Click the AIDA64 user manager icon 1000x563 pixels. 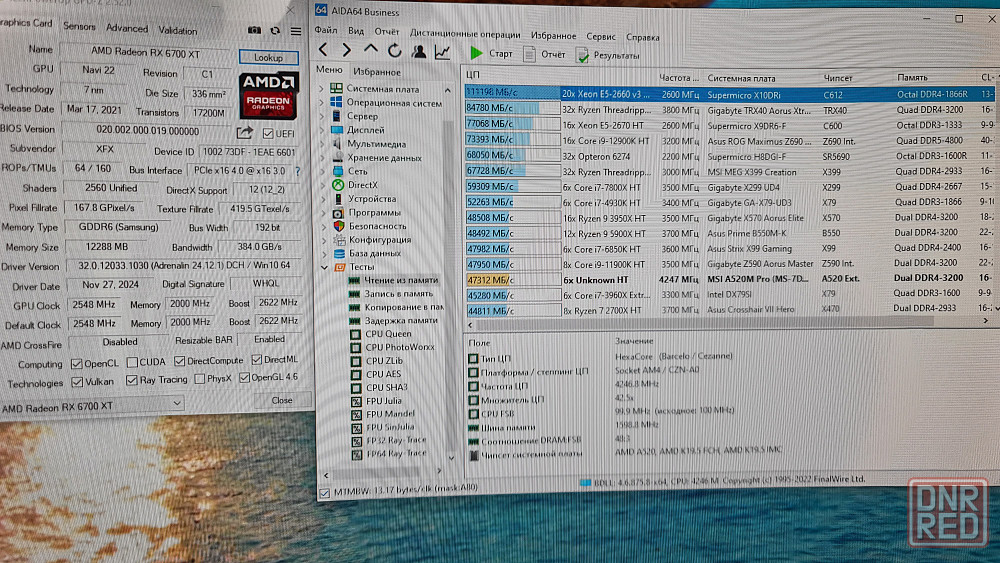tap(419, 51)
